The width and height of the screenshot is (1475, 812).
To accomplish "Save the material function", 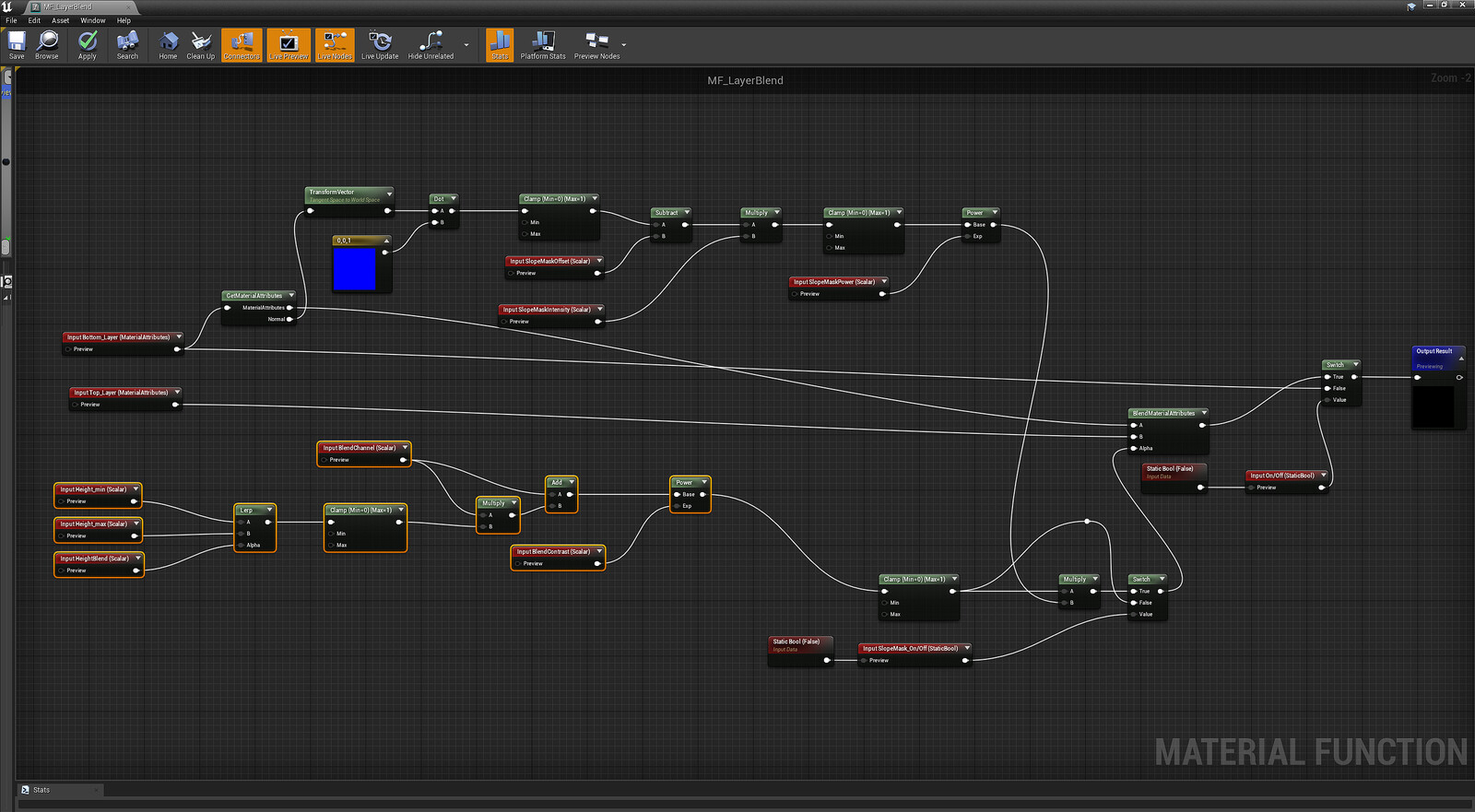I will pos(17,44).
